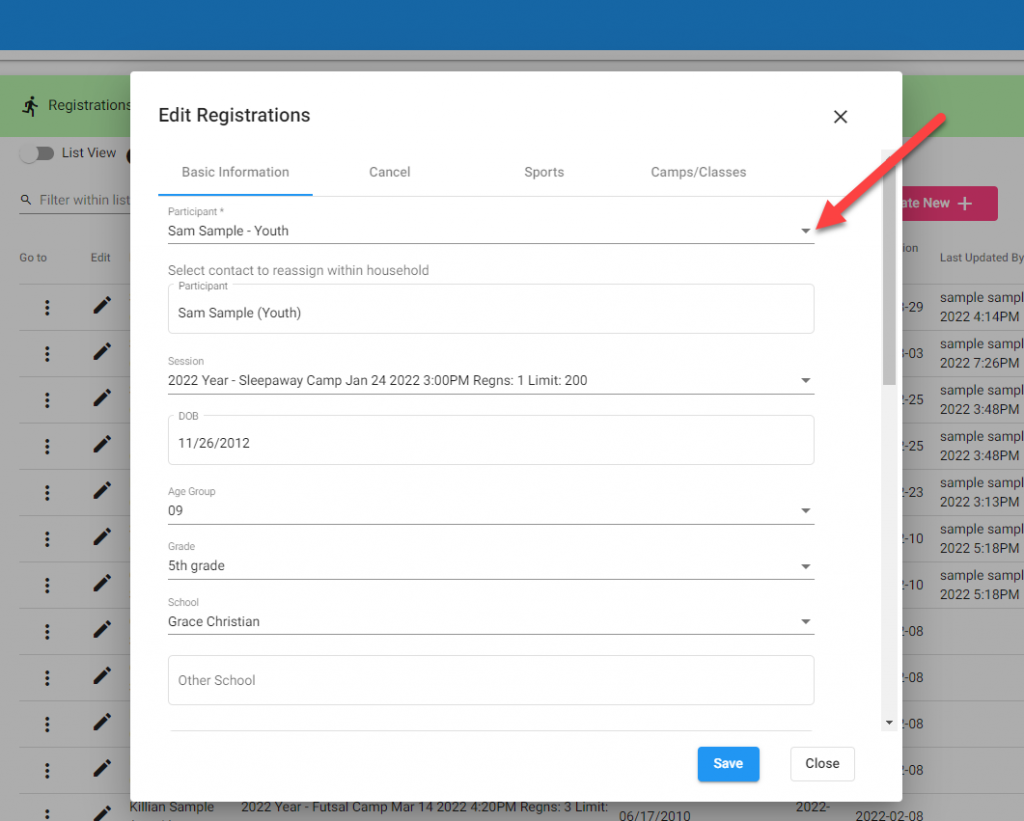Select the Camps/Classes tab
Viewport: 1024px width, 821px height.
pos(698,172)
